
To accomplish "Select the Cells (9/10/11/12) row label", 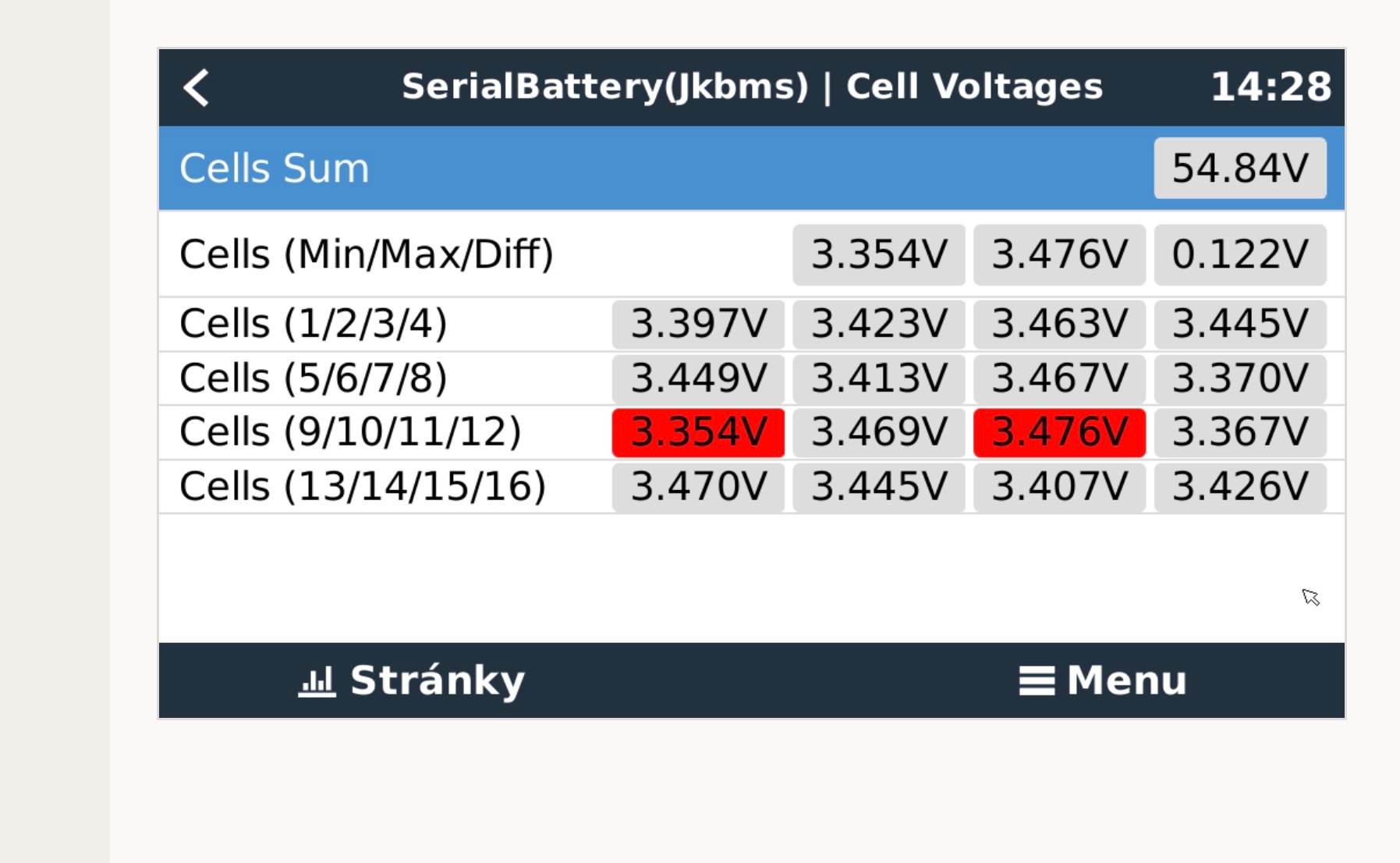I will point(350,432).
